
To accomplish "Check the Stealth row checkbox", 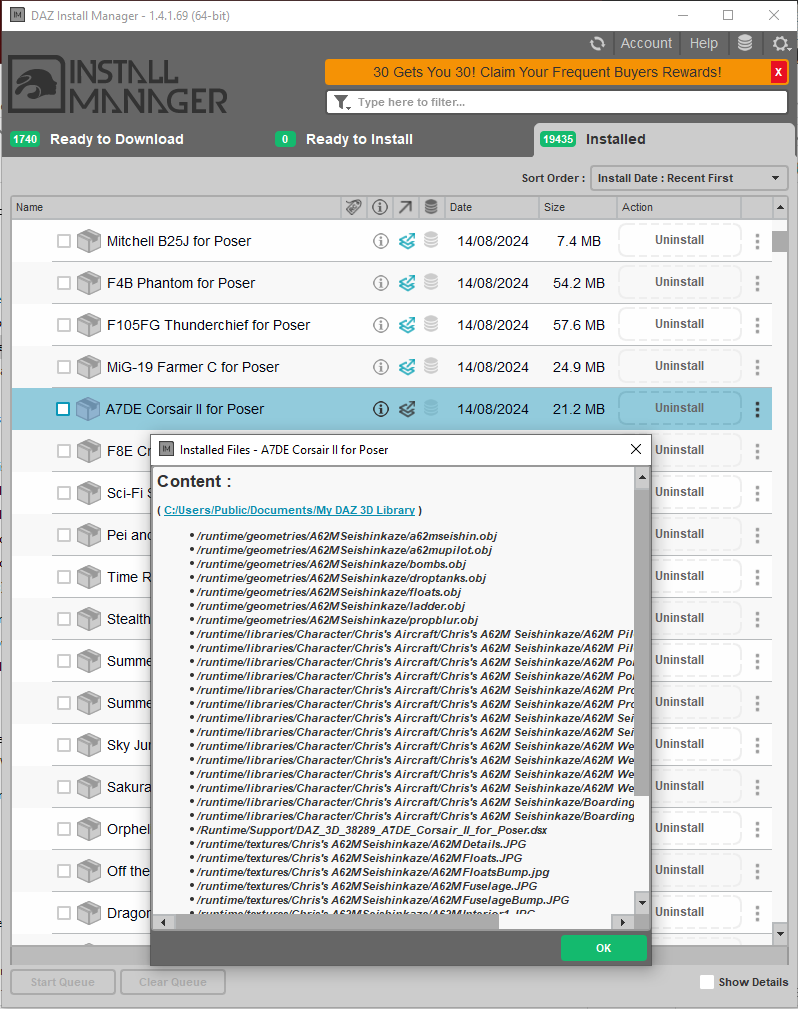I will point(64,619).
